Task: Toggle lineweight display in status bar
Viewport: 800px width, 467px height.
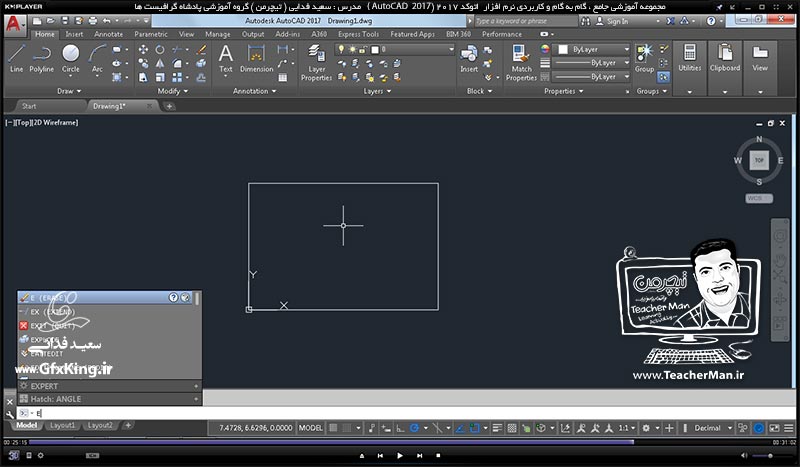Action: [497, 428]
